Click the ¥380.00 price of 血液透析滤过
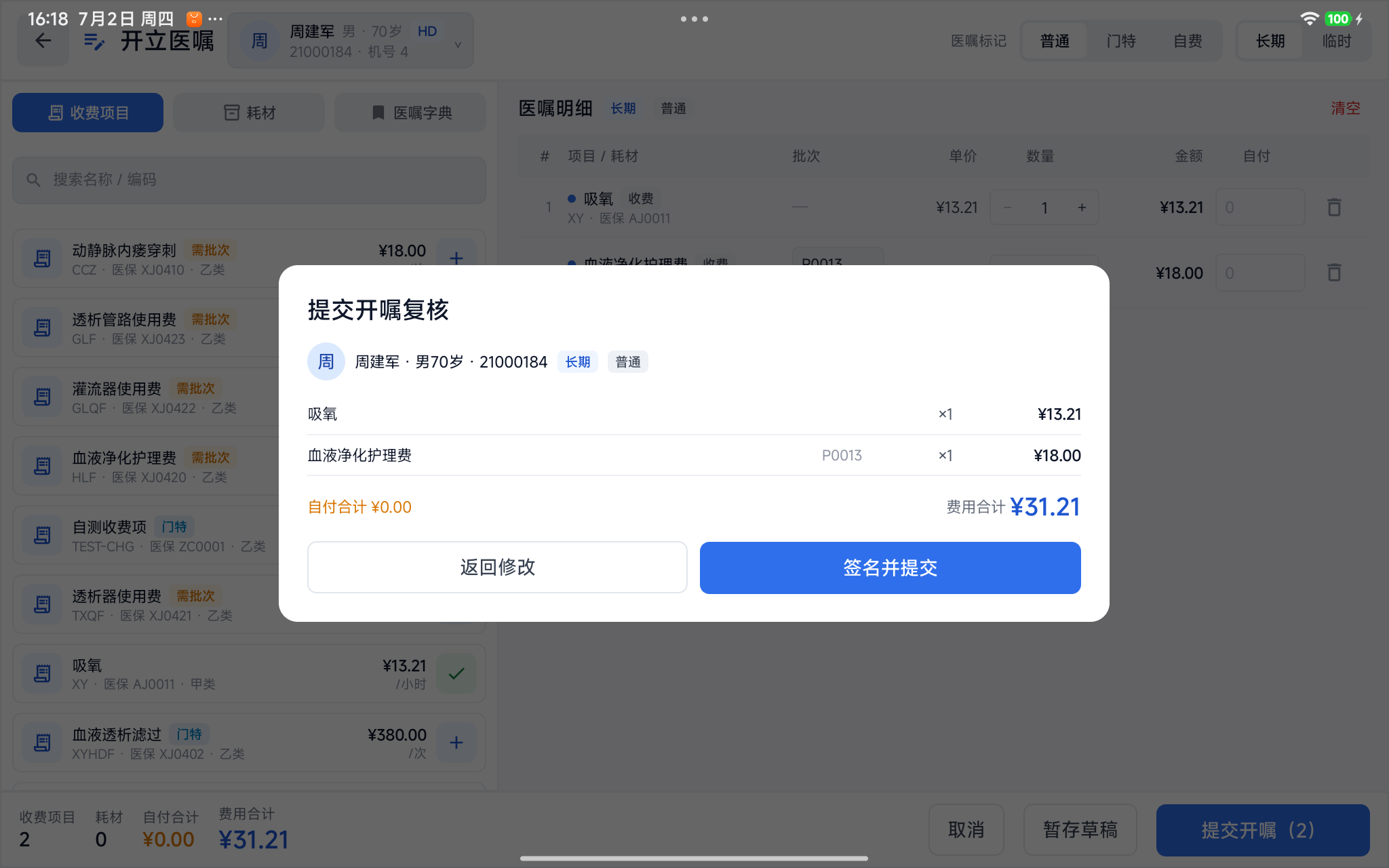The height and width of the screenshot is (868, 1389). pos(397,735)
